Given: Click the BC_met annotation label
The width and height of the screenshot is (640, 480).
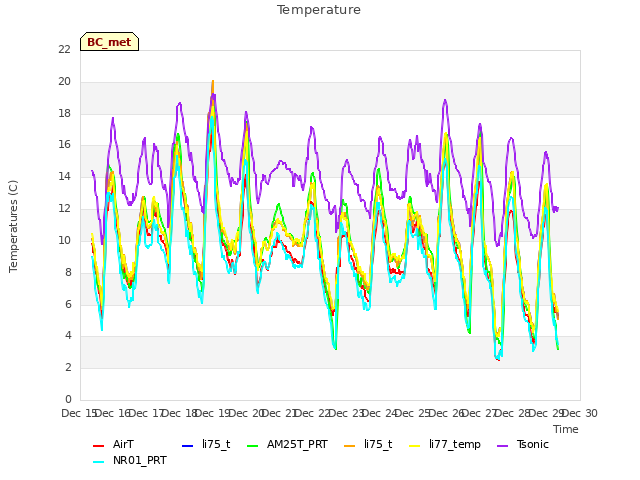Looking at the screenshot, I should [x=109, y=42].
